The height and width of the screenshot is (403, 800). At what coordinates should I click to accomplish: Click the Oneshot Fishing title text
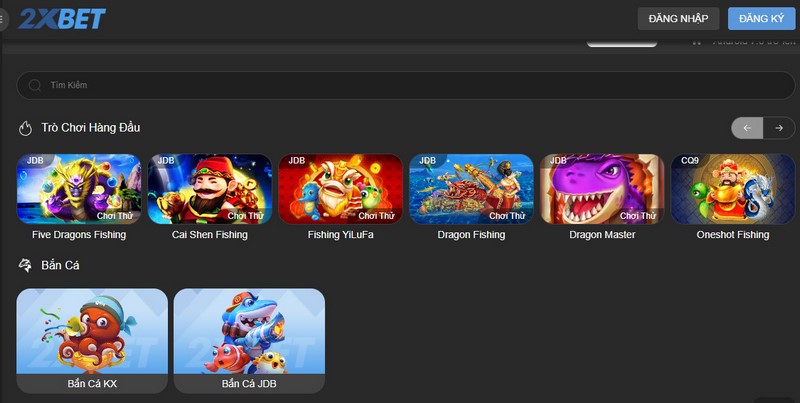click(733, 235)
